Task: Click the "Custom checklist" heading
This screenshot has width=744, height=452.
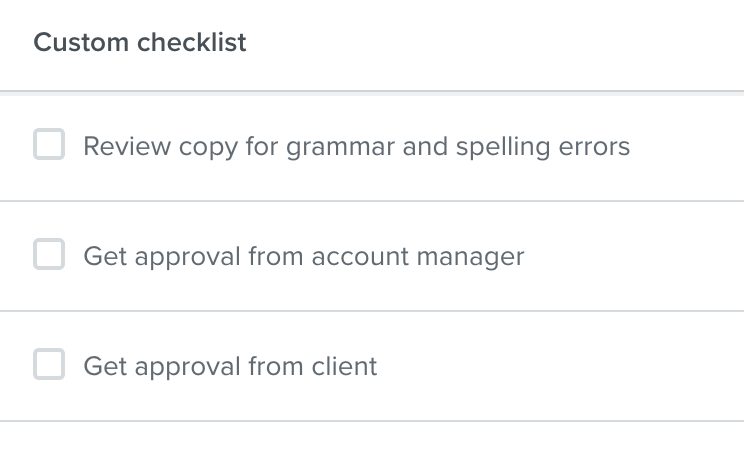Action: click(x=140, y=43)
